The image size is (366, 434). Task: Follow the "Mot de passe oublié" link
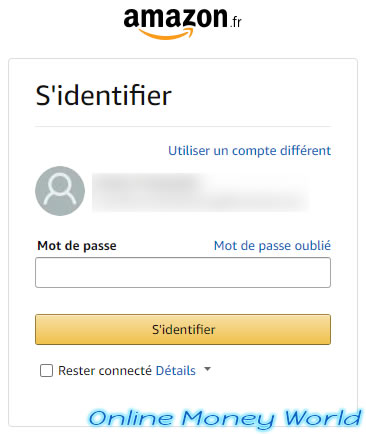(x=272, y=245)
